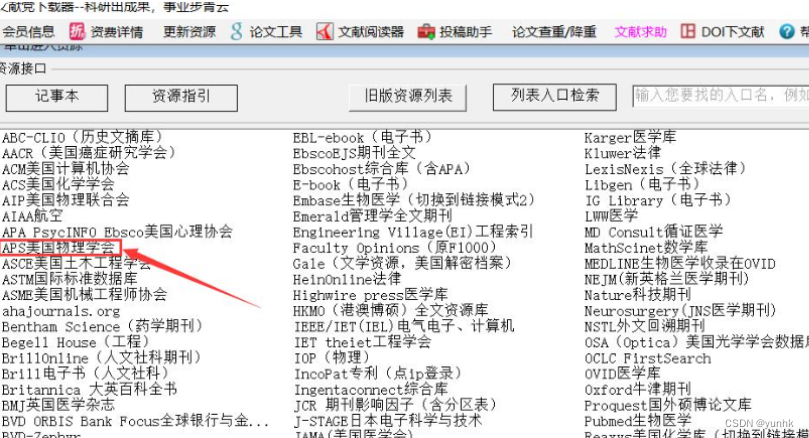809x438 pixels.
Task: Click the DOI下文献 icon
Action: [688, 31]
